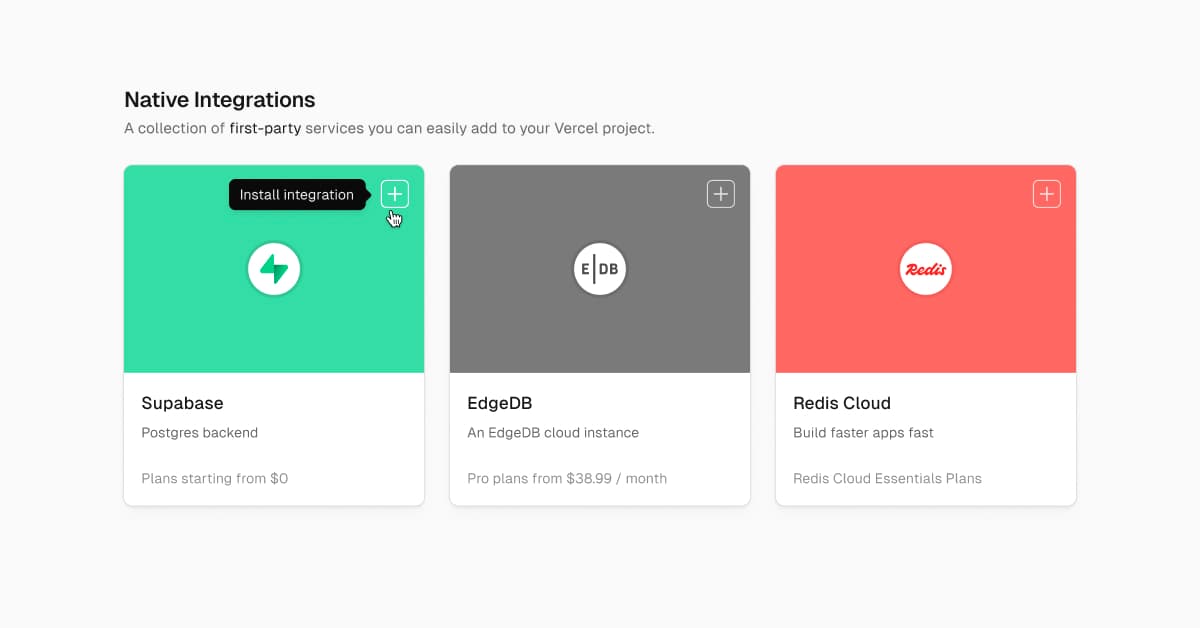
Task: Click the highlighted "first-party" text
Action: [x=265, y=129]
